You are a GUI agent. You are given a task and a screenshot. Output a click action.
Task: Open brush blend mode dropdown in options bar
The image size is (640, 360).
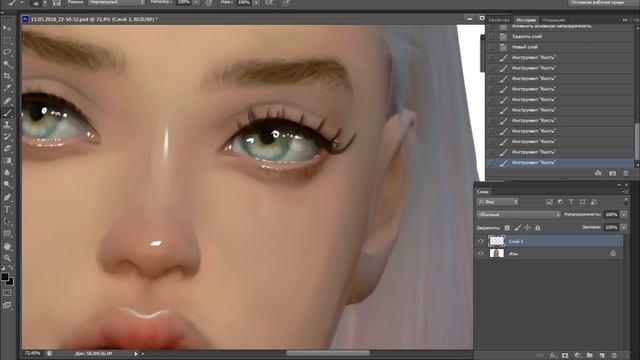pyautogui.click(x=116, y=2)
